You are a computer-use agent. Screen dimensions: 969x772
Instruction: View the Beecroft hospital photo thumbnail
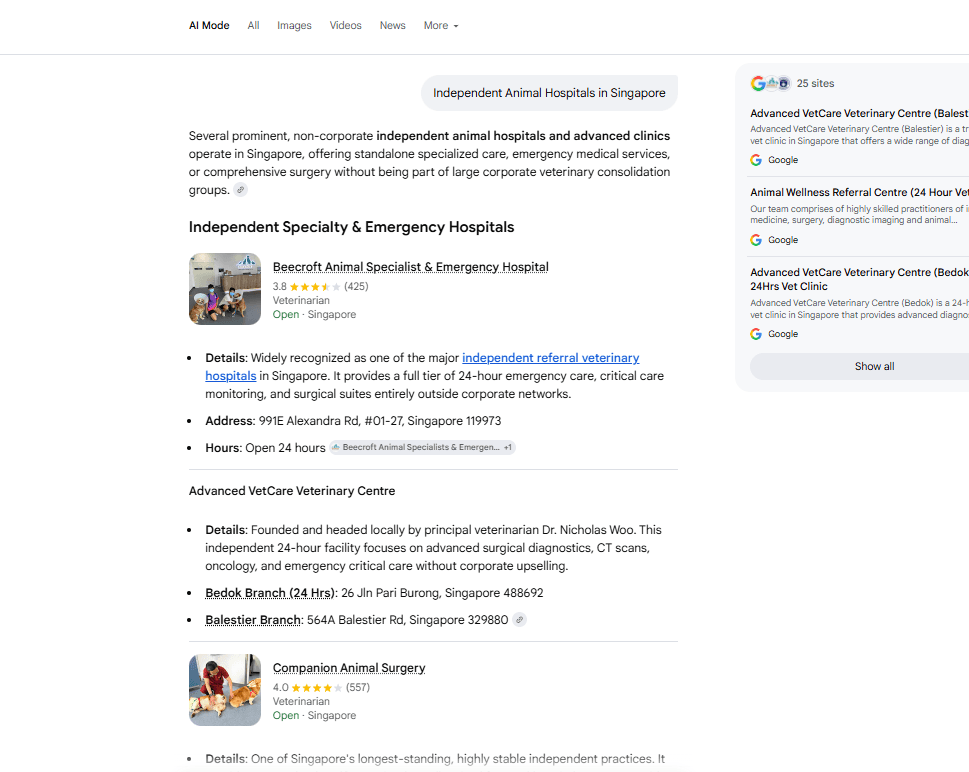pos(225,289)
